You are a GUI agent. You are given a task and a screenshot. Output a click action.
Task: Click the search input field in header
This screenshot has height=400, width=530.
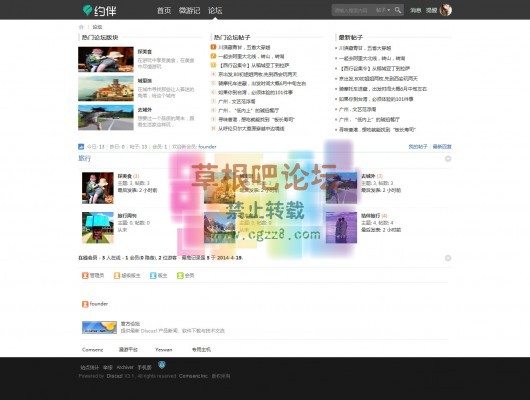tap(353, 10)
